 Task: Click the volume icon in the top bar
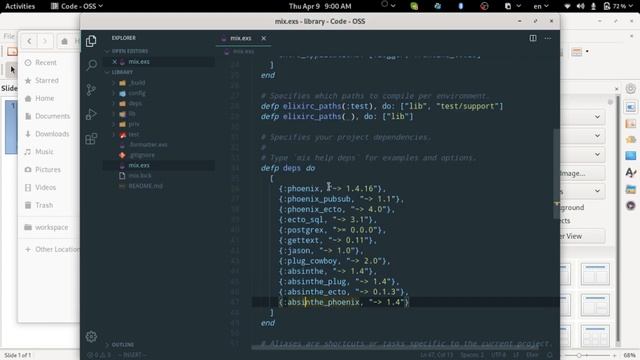click(580, 6)
